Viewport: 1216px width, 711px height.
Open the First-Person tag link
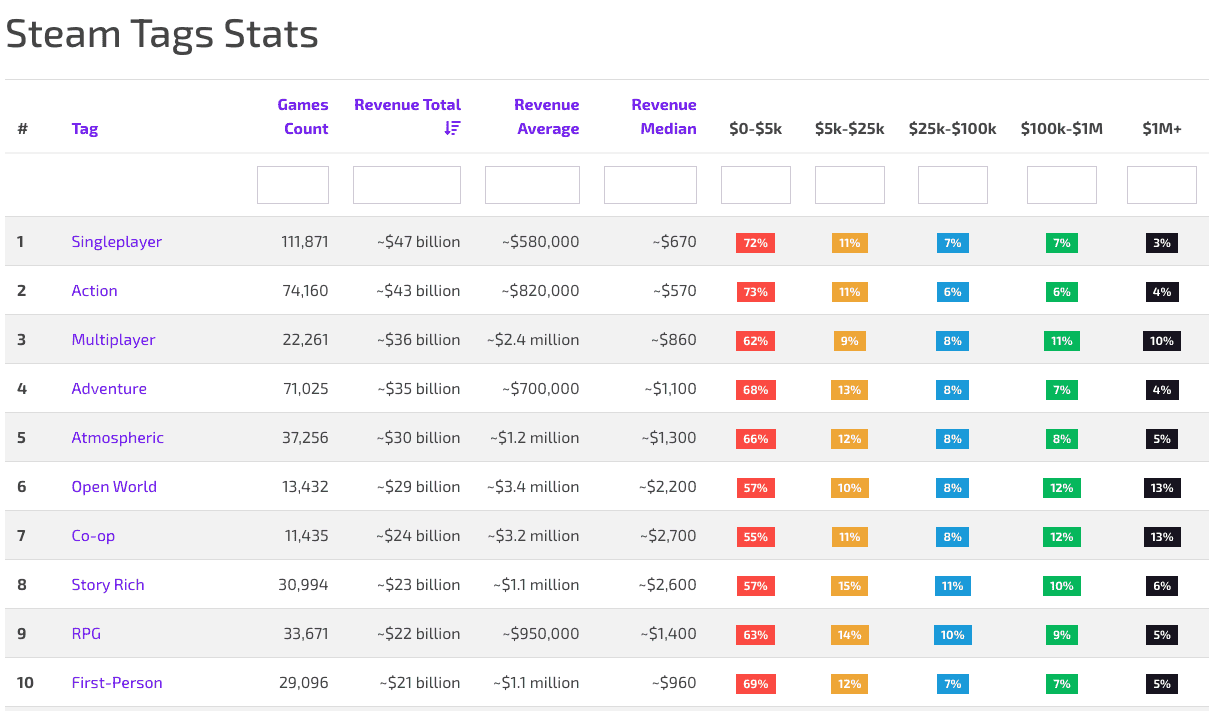pyautogui.click(x=117, y=683)
